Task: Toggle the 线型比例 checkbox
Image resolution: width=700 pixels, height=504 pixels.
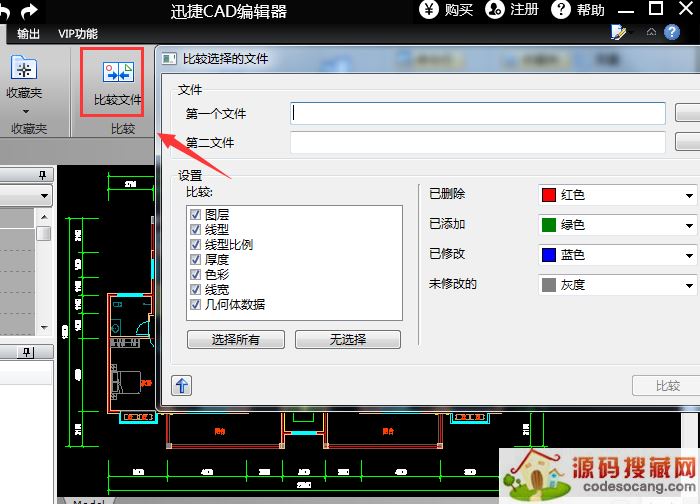Action: pyautogui.click(x=195, y=245)
